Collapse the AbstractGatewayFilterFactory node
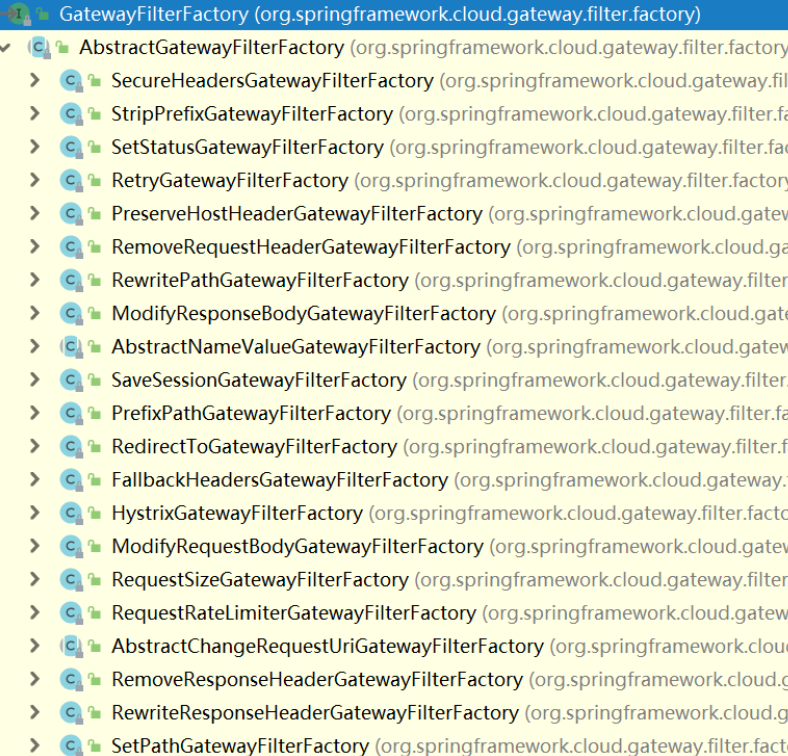This screenshot has height=756, width=788. (x=6, y=48)
